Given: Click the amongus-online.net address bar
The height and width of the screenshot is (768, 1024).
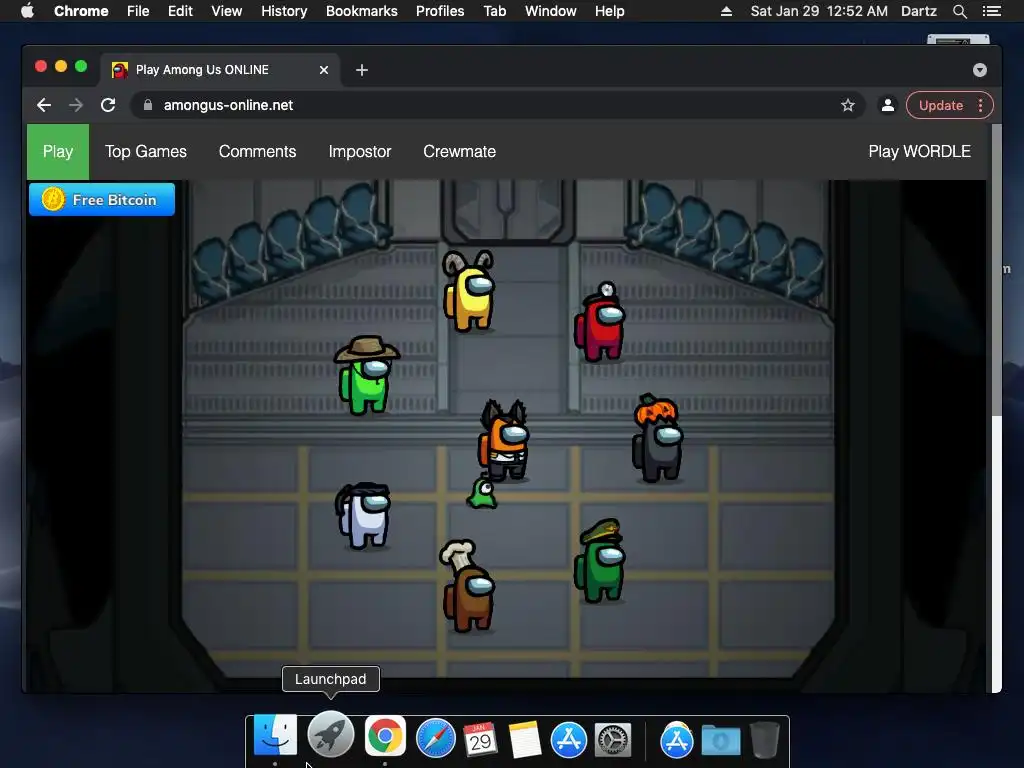Looking at the screenshot, I should 496,105.
